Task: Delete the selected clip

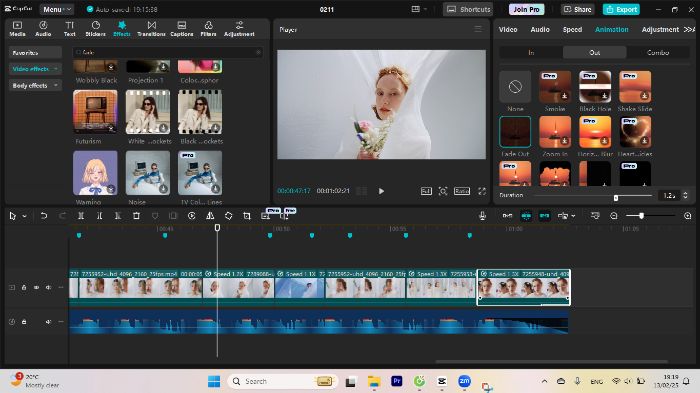Action: [x=137, y=216]
